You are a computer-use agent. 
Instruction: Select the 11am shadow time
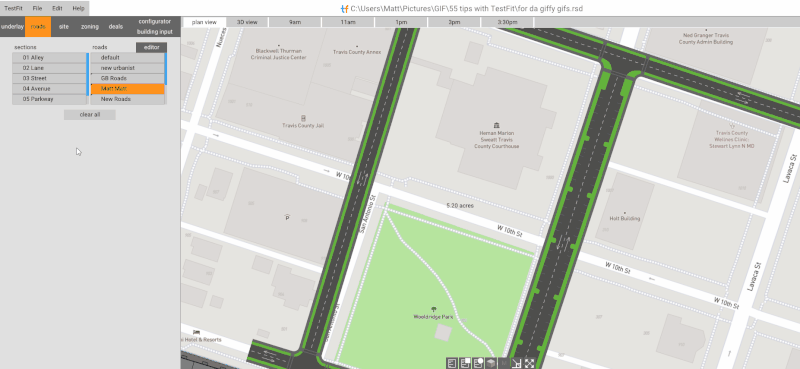(348, 22)
